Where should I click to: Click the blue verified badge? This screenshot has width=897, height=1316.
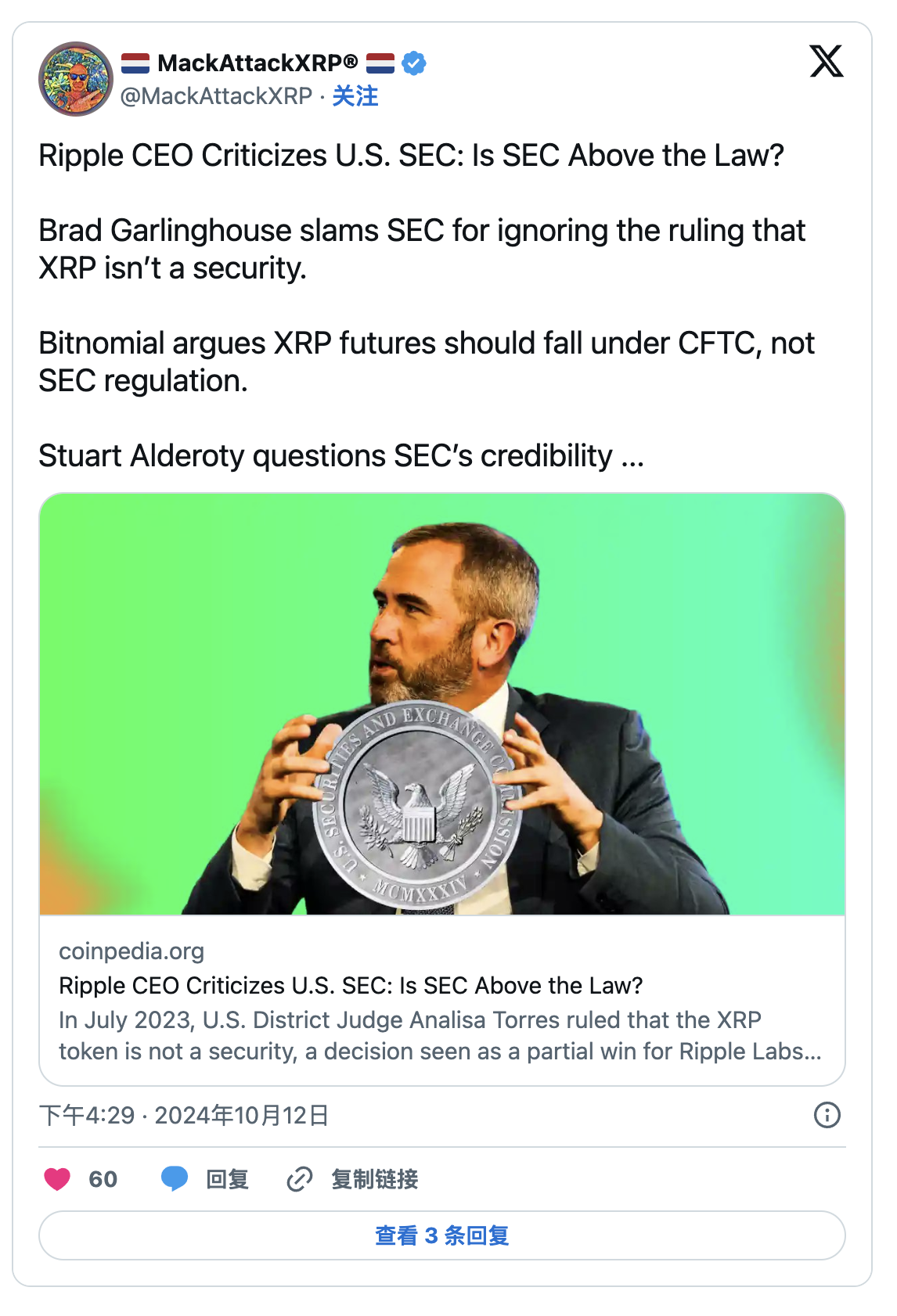pyautogui.click(x=414, y=63)
